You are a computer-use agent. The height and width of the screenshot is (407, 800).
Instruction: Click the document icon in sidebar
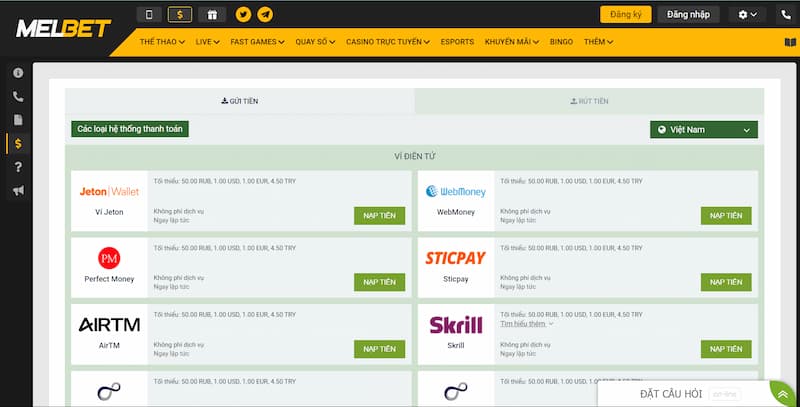(x=17, y=120)
